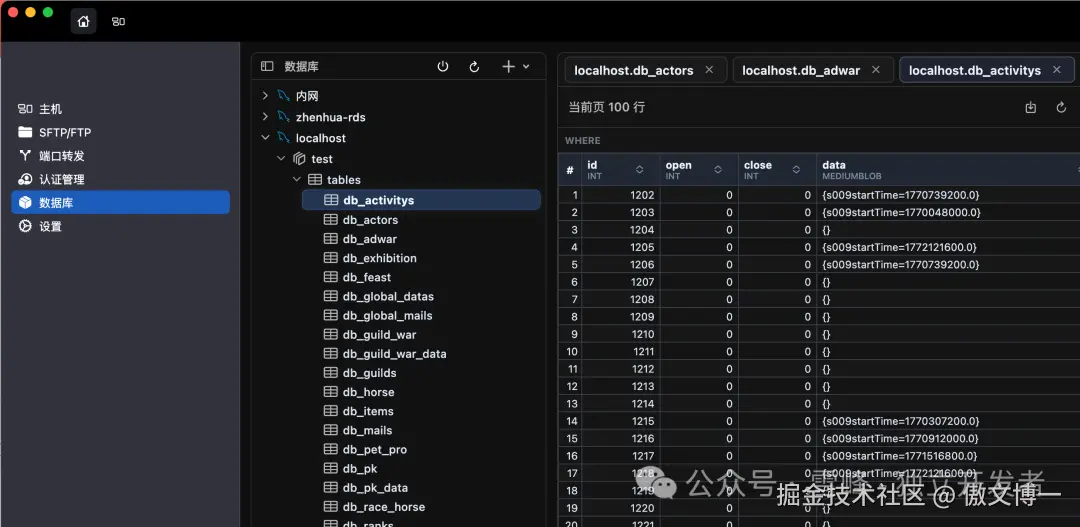The height and width of the screenshot is (527, 1080).
Task: Sort by the open column
Action: click(718, 169)
